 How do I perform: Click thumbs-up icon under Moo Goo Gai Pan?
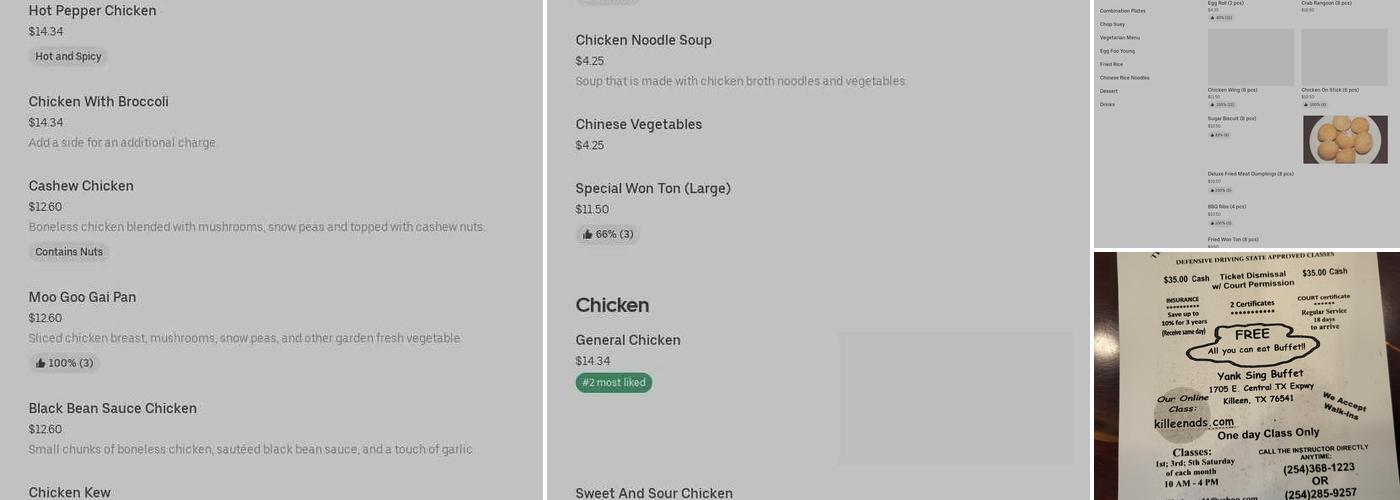pos(41,363)
